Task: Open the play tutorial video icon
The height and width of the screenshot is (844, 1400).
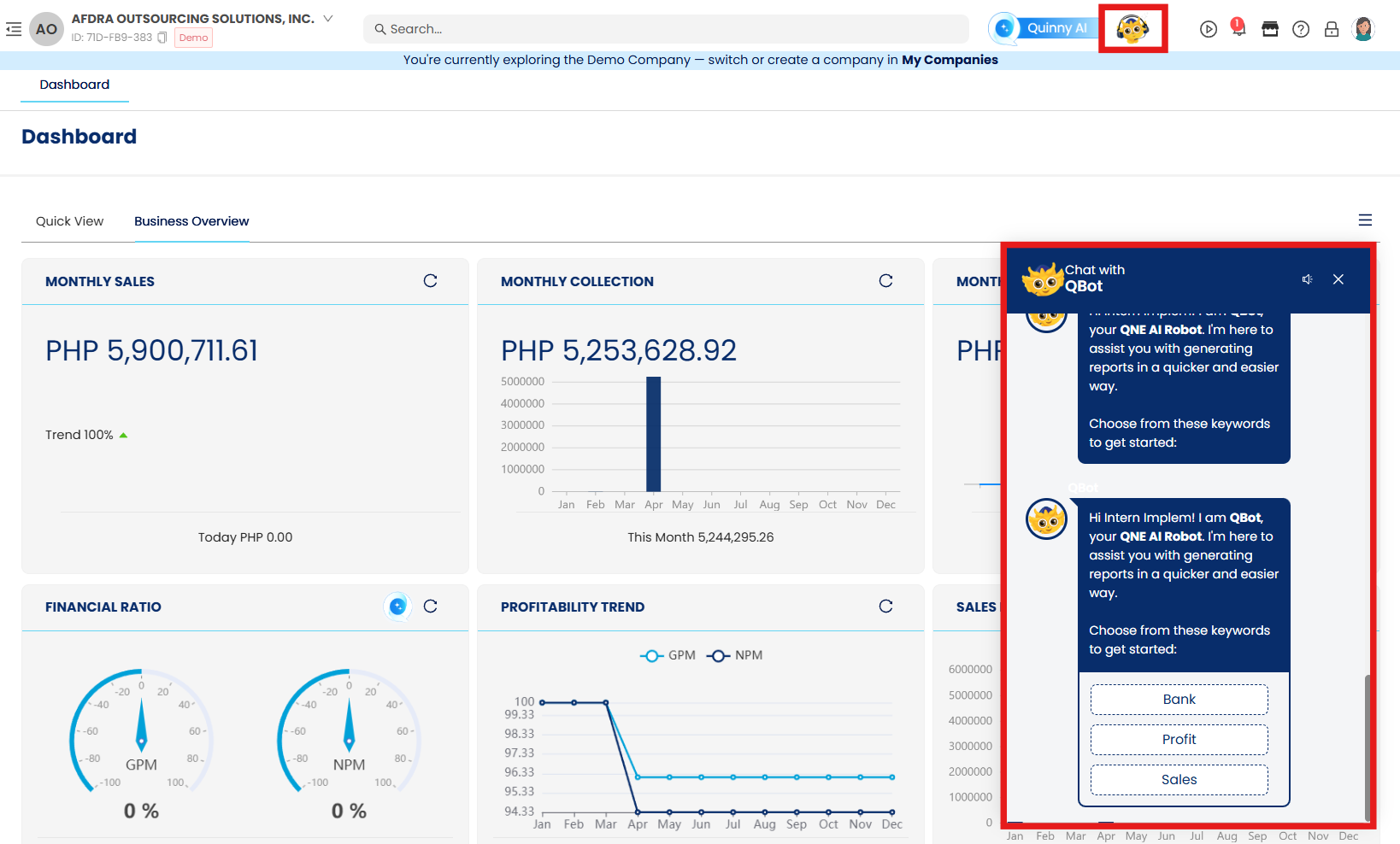Action: 1208,29
